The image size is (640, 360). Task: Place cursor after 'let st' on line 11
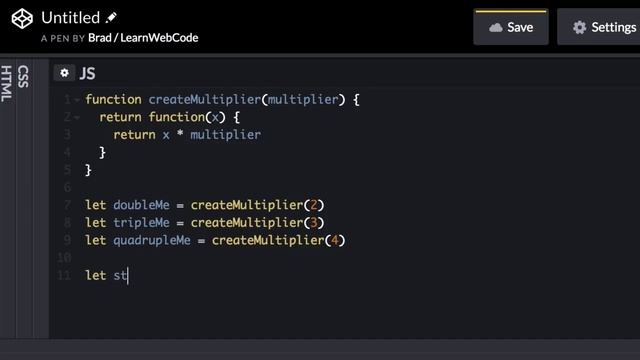point(128,276)
